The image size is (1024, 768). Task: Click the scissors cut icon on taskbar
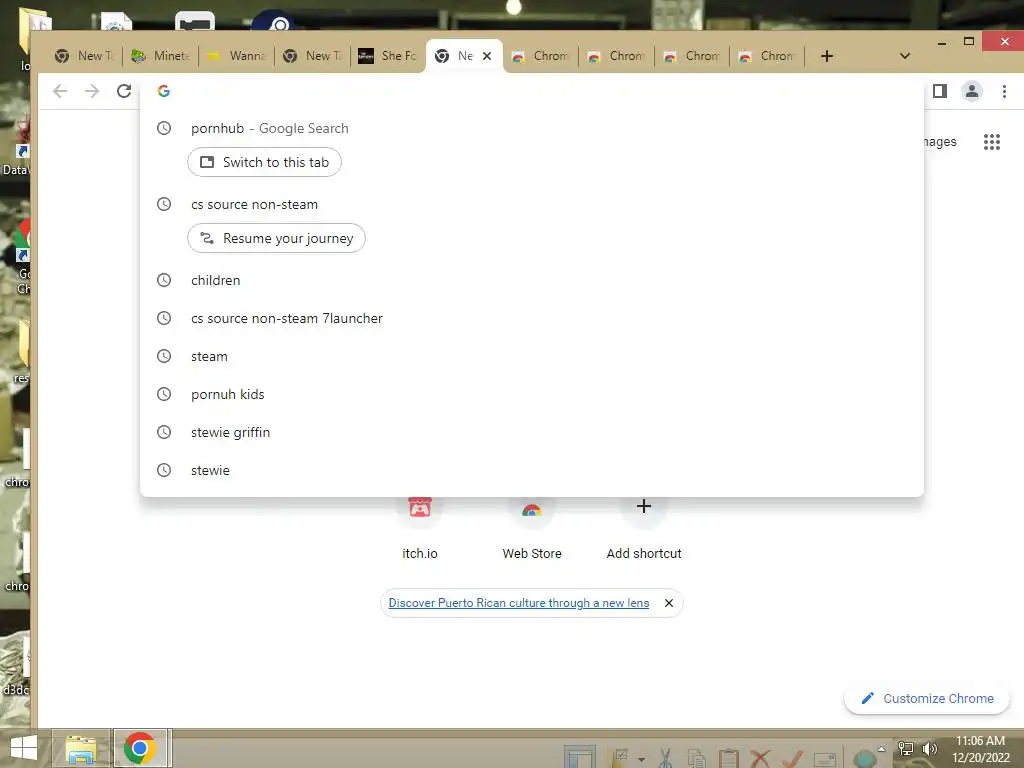pyautogui.click(x=665, y=759)
